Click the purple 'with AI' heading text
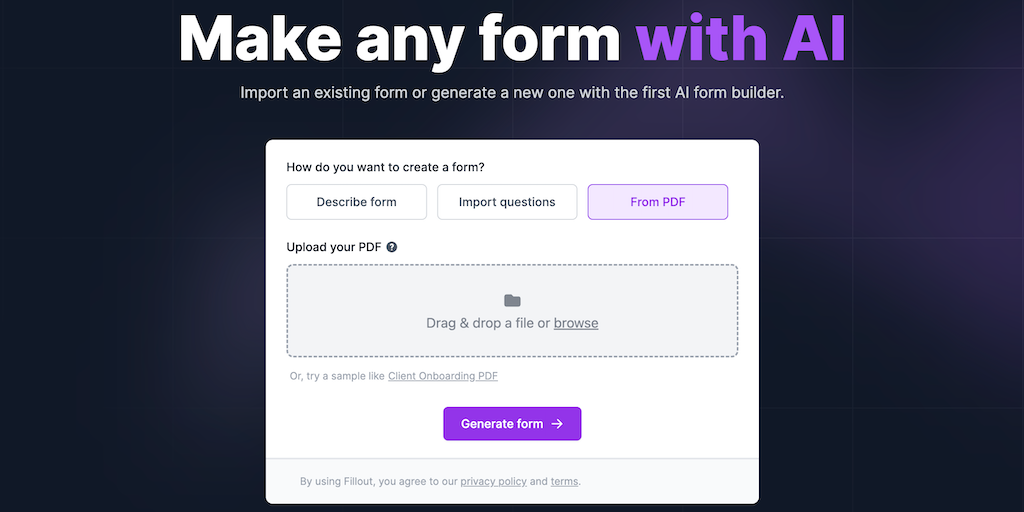 tap(741, 40)
